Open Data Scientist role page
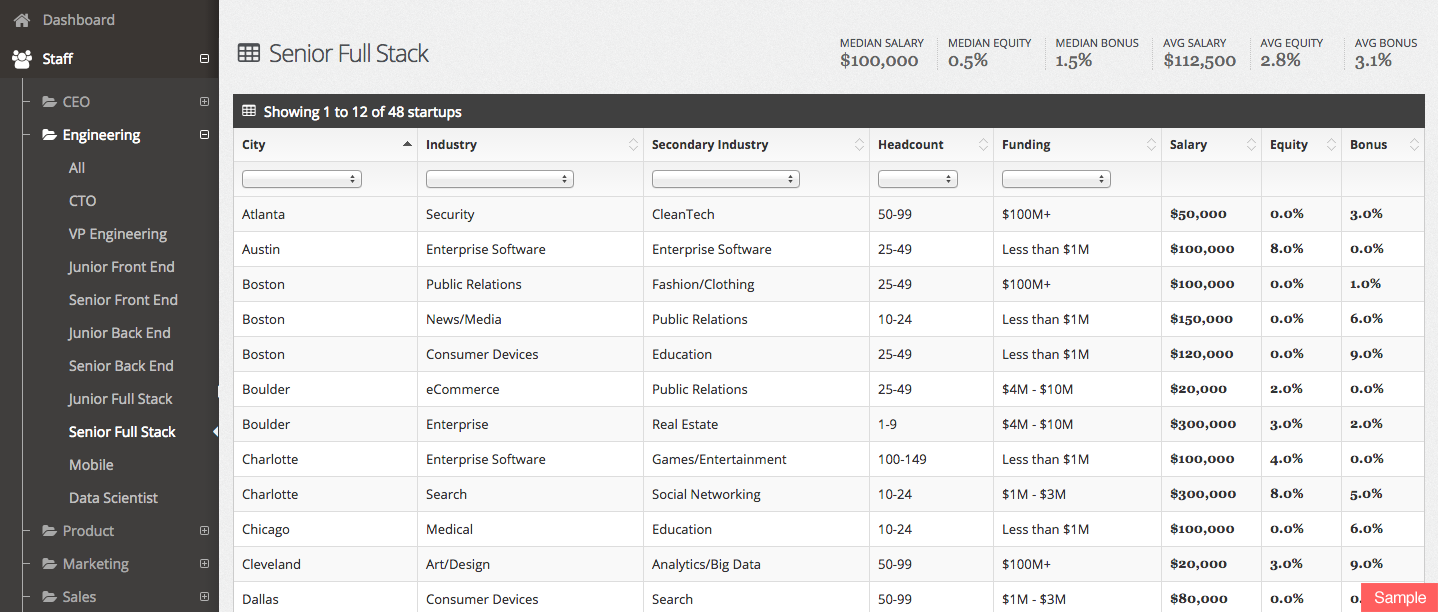Image resolution: width=1438 pixels, height=612 pixels. tap(114, 498)
